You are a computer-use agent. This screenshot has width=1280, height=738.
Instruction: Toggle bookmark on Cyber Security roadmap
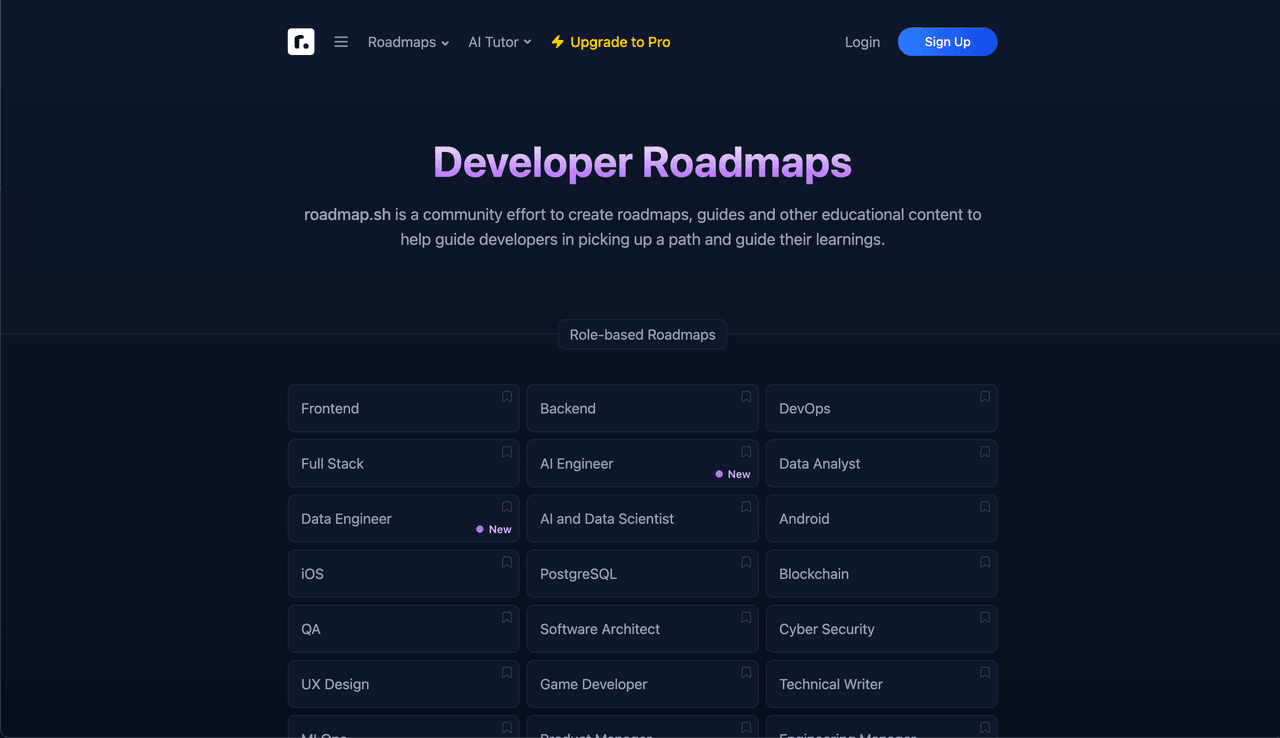click(x=985, y=617)
